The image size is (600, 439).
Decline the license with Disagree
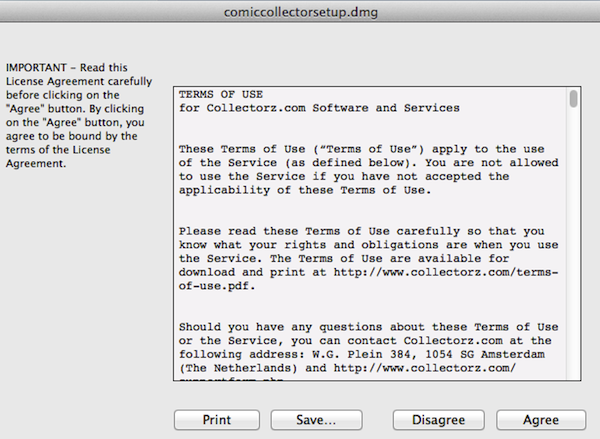tap(432, 420)
